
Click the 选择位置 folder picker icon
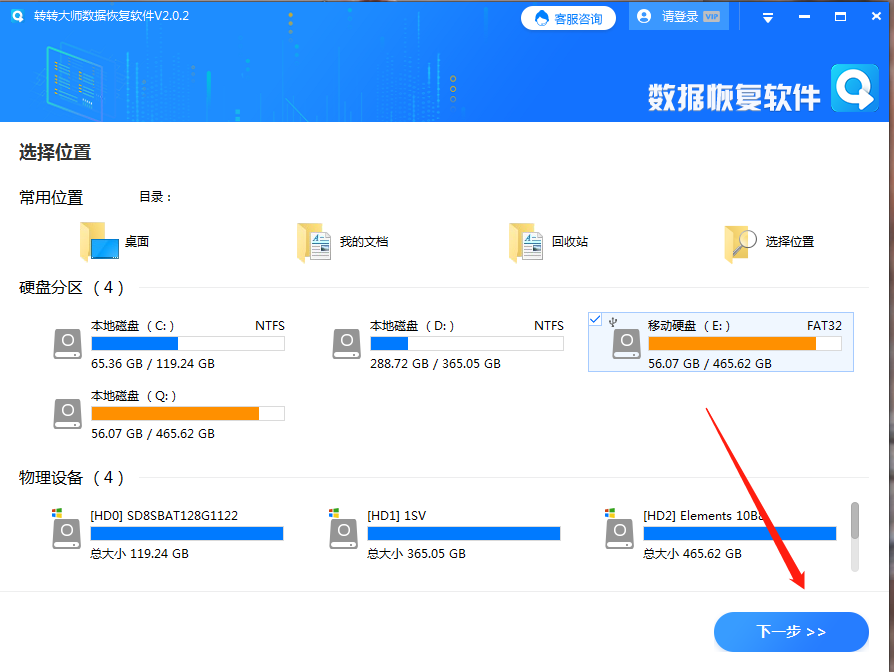coord(738,240)
